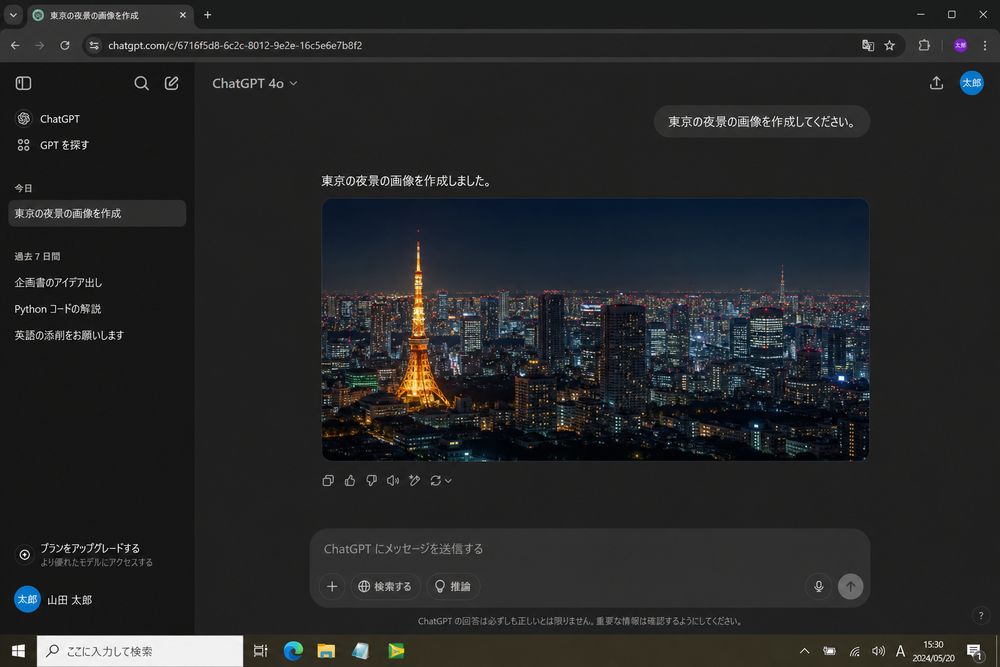1000x667 pixels.
Task: Close the 東京の夜景の画像を作成 tab
Action: 183,15
